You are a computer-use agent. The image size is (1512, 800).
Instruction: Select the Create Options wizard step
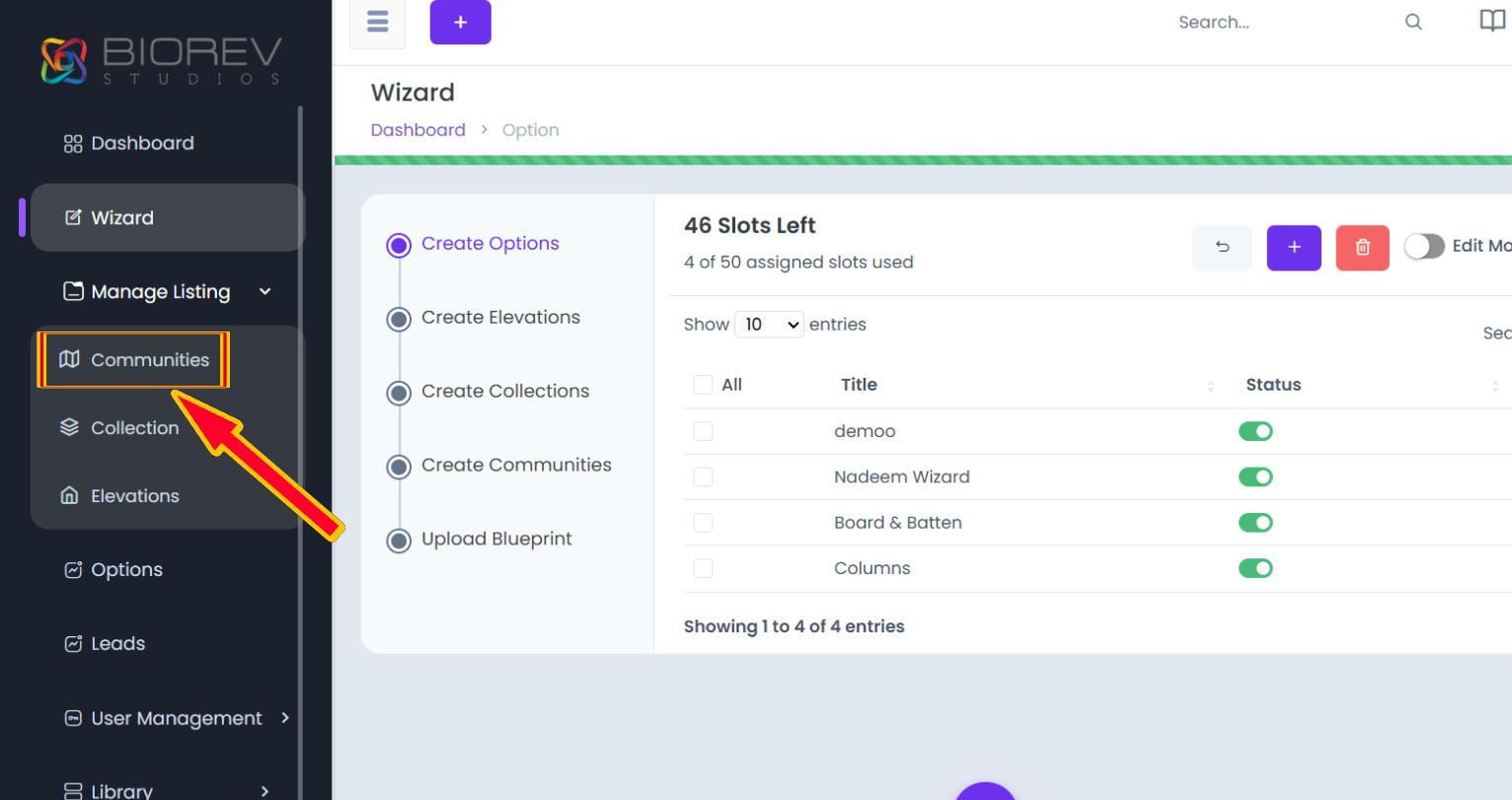[473, 244]
